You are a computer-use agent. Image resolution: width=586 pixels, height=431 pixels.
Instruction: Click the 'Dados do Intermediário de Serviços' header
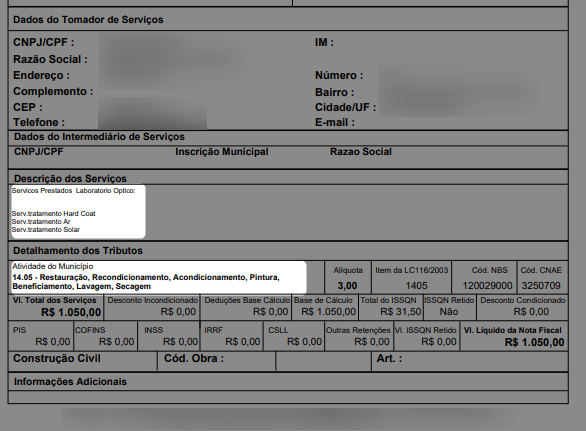(x=99, y=136)
